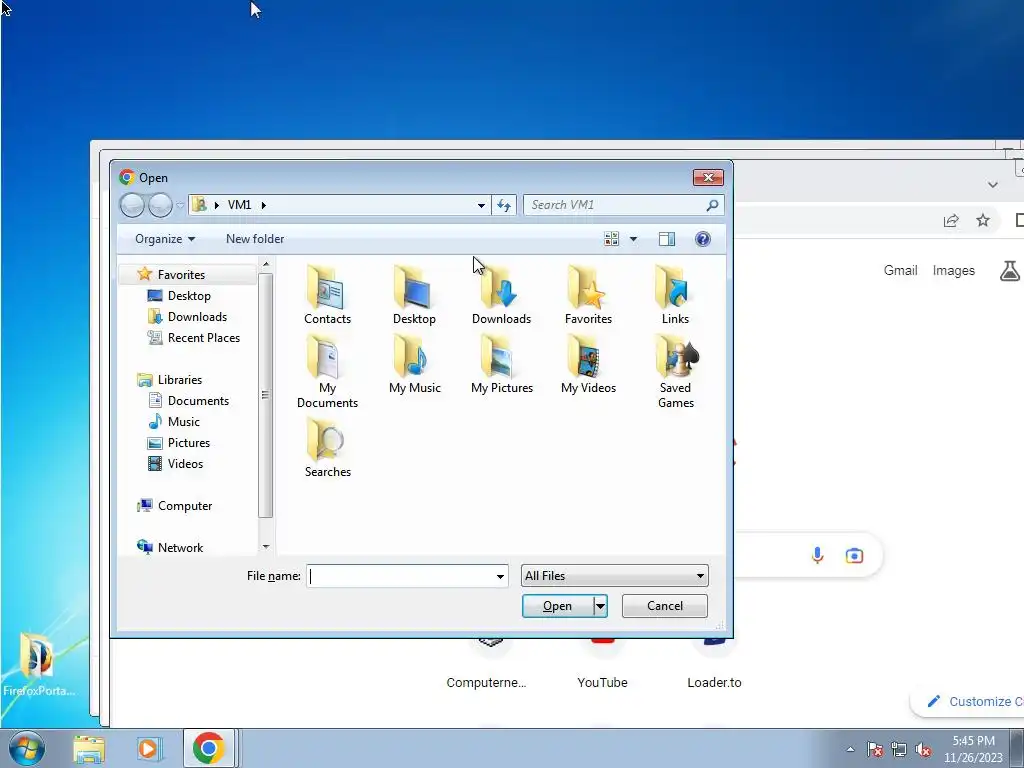
Task: Show the preview pane
Action: point(667,239)
